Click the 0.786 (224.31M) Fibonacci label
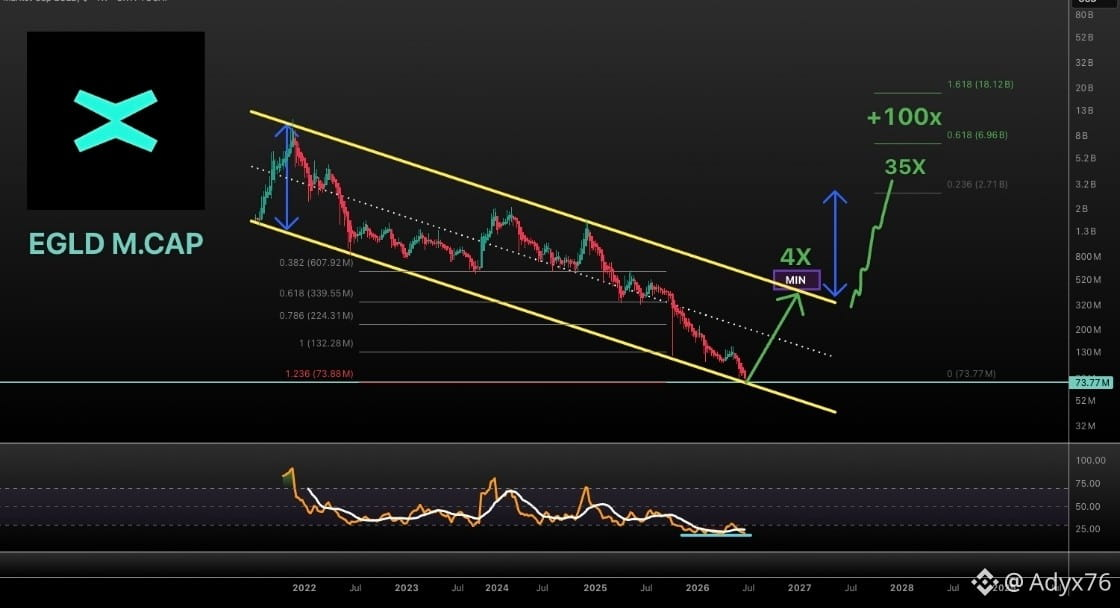The image size is (1120, 608). click(316, 315)
